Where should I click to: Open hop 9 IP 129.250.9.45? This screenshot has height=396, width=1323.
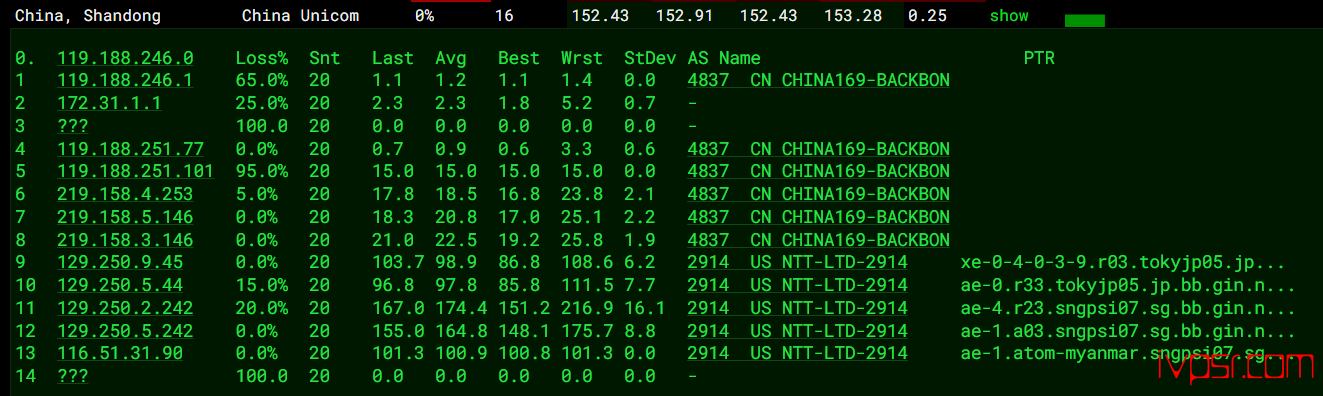click(121, 262)
